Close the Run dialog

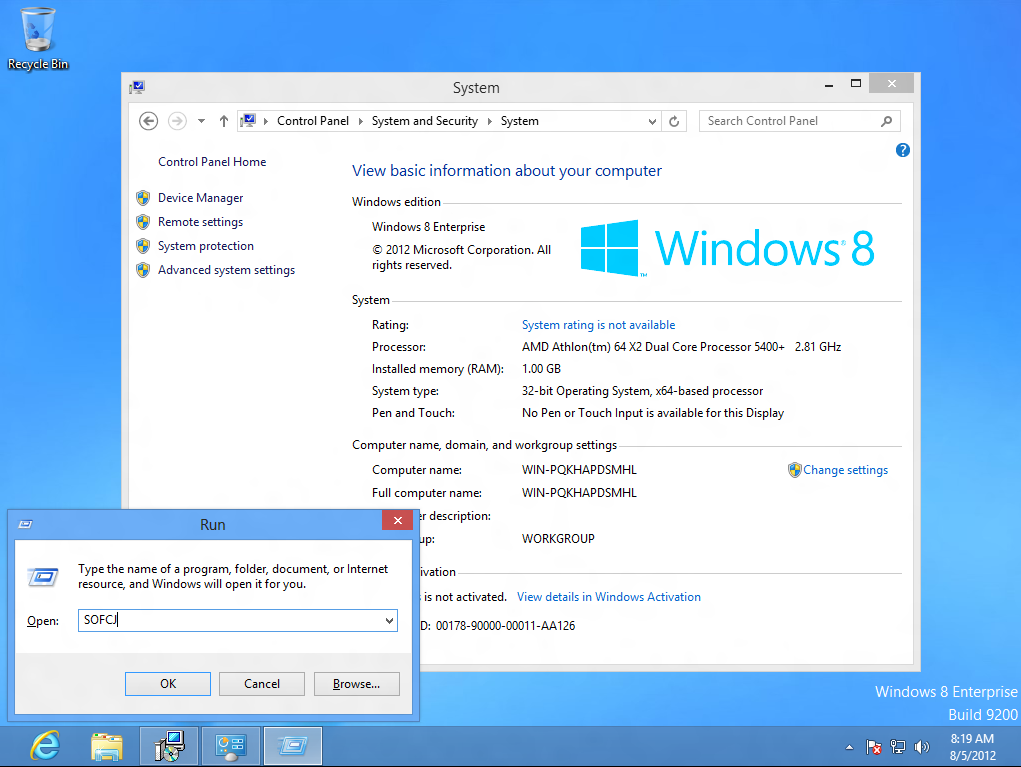(397, 520)
